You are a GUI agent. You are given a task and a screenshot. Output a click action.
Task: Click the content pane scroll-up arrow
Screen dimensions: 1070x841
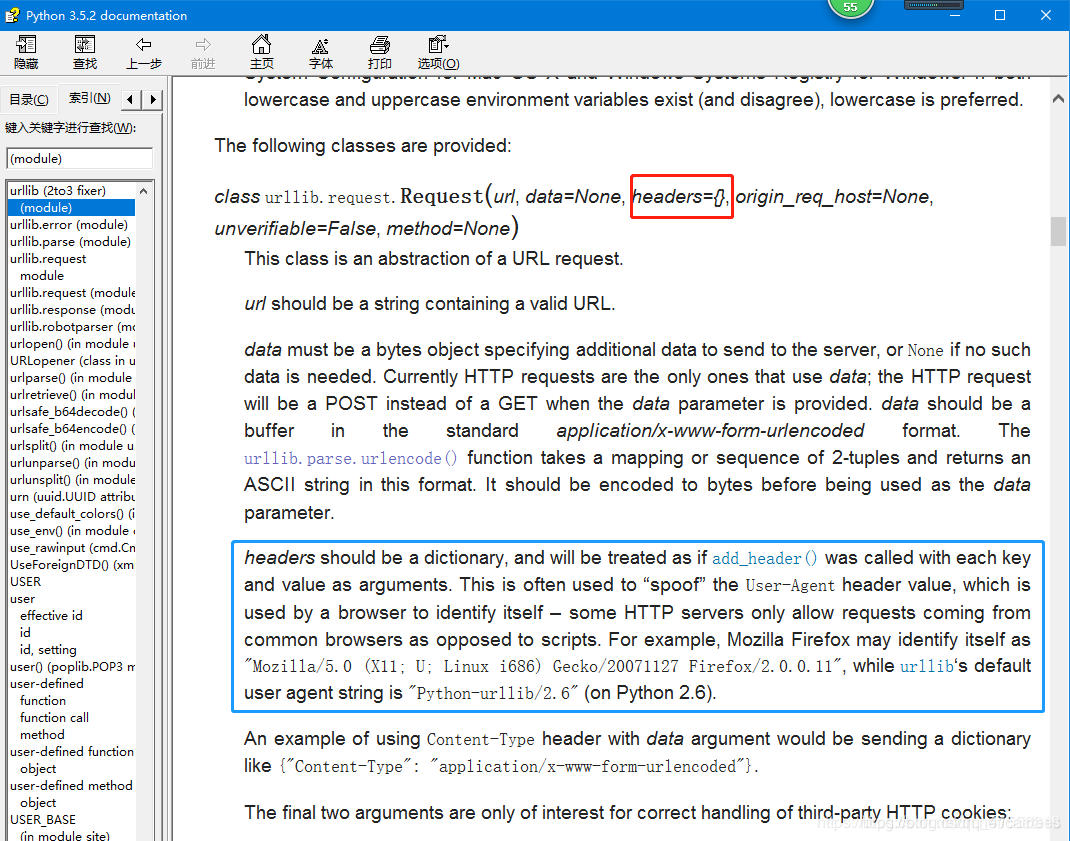coord(1058,99)
